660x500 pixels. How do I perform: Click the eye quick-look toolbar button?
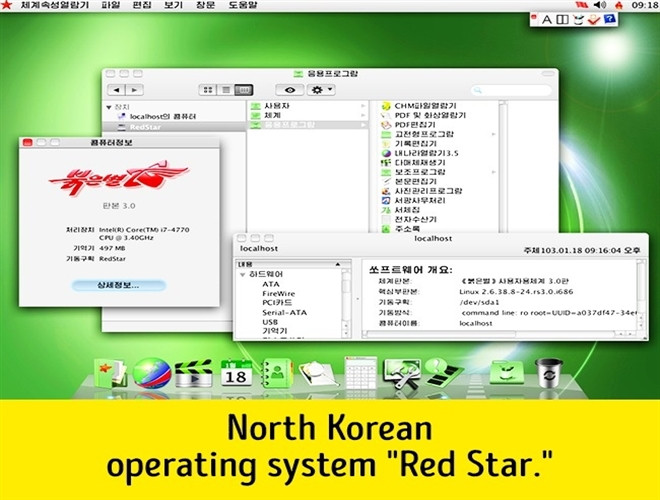point(298,89)
